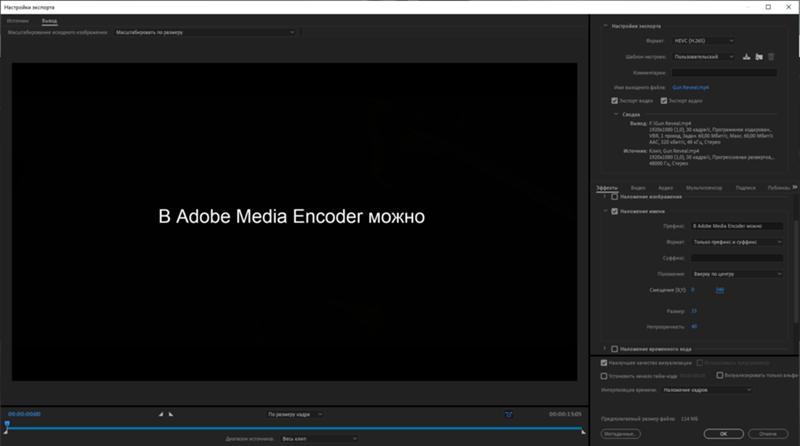This screenshot has width=800, height=446.
Task: Select the Мультиплексор tab
Action: (x=704, y=188)
